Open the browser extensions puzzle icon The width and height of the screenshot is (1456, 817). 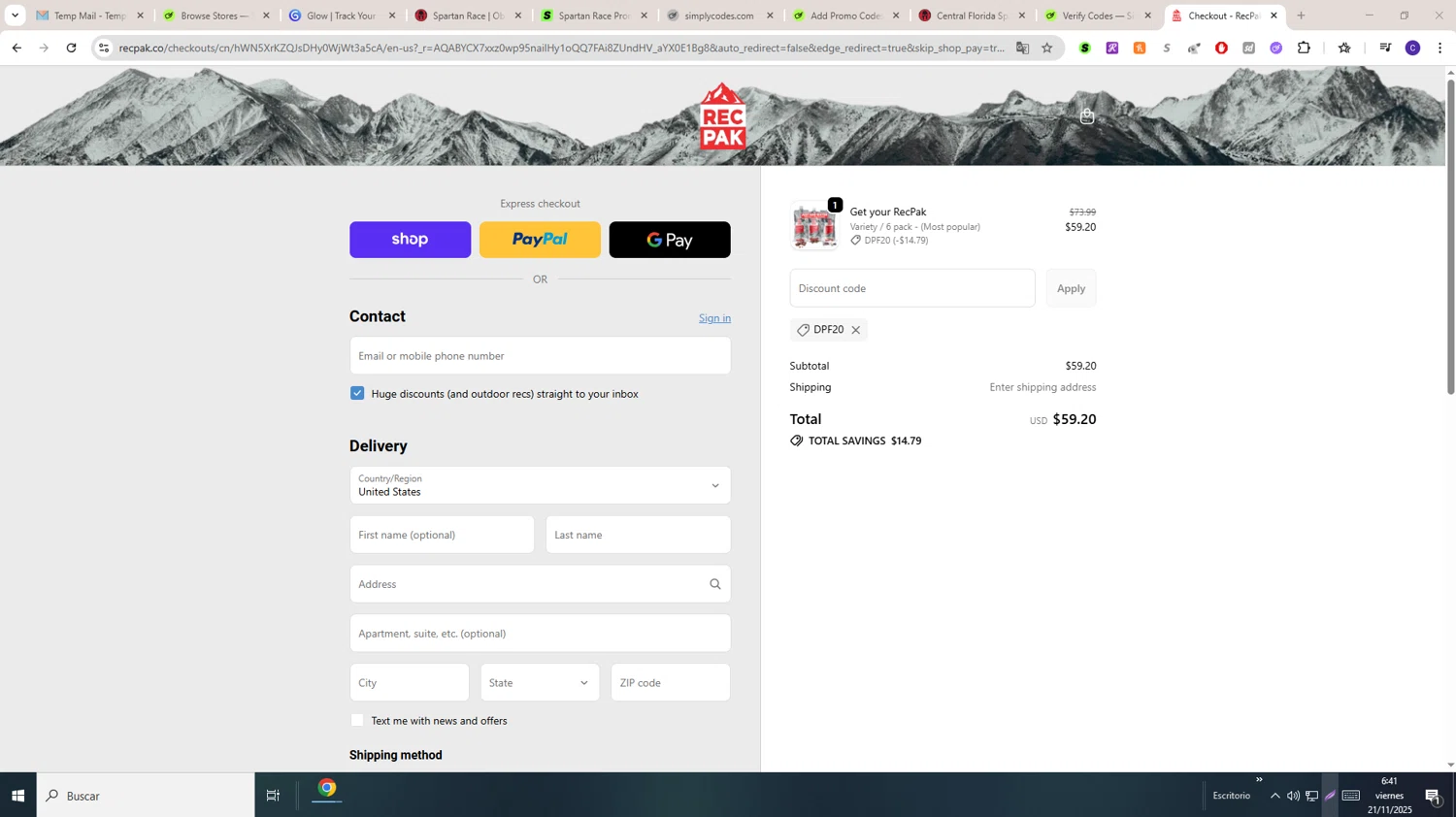coord(1304,48)
